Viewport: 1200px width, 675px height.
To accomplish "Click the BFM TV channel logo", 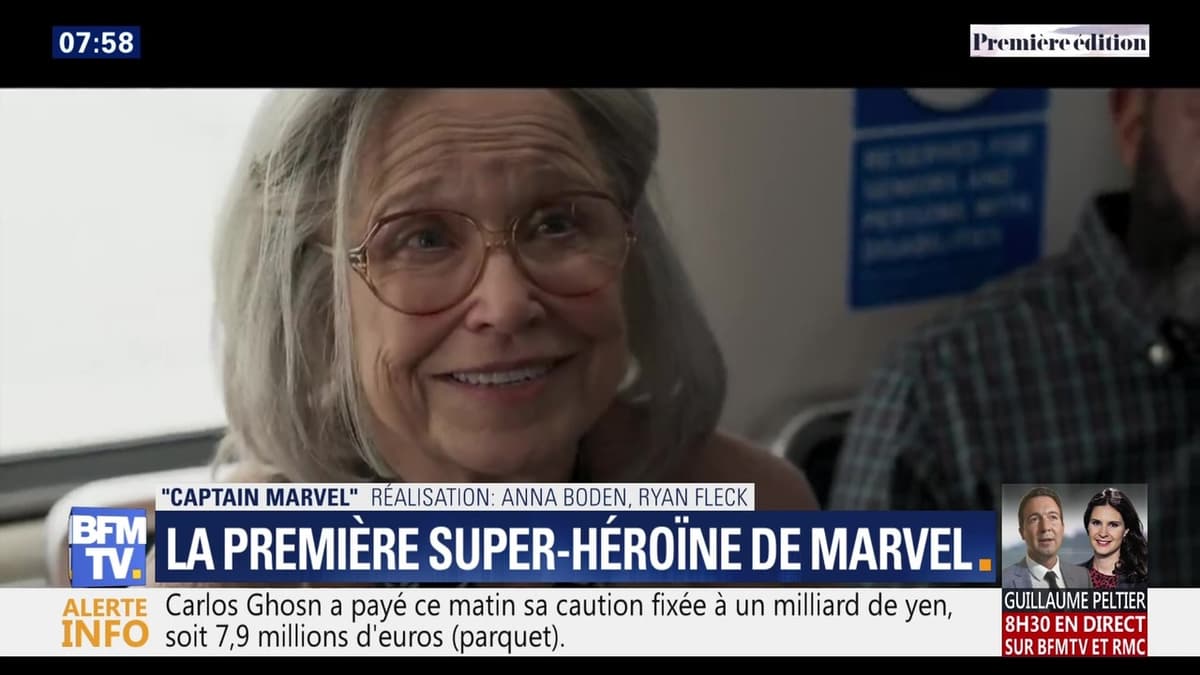I will (108, 546).
